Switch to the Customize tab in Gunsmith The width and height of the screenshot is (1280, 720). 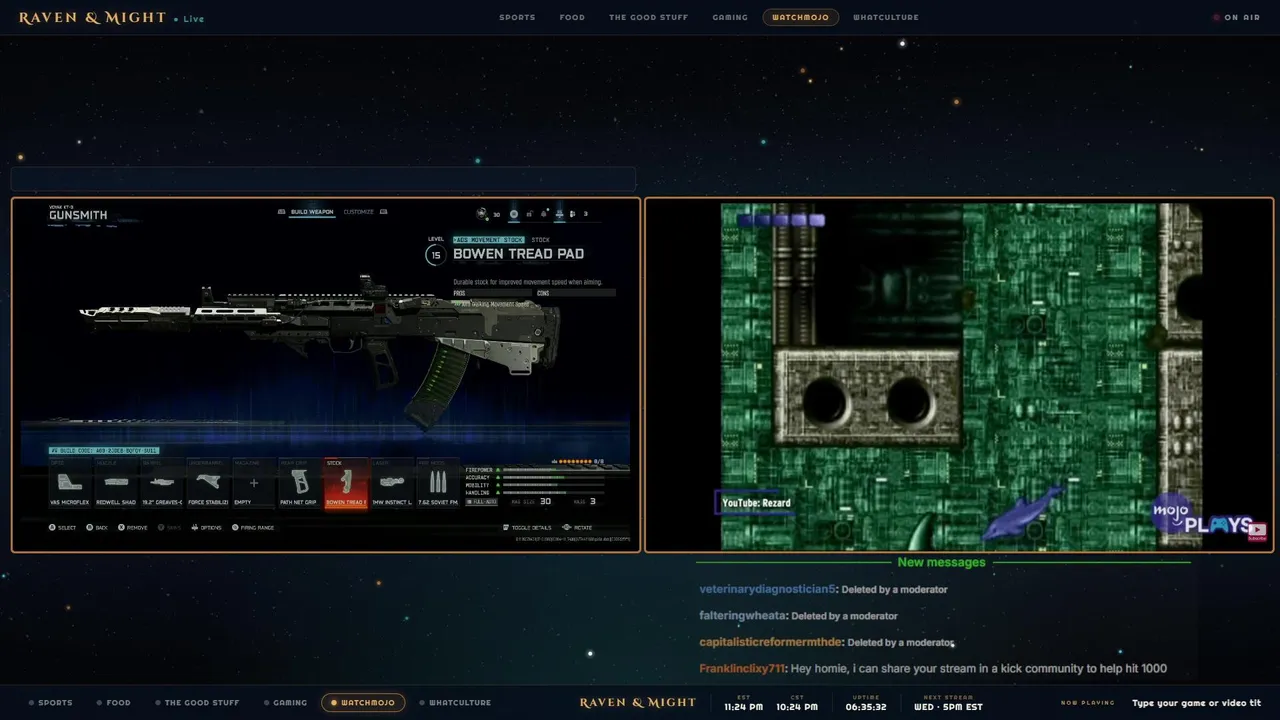click(x=358, y=212)
